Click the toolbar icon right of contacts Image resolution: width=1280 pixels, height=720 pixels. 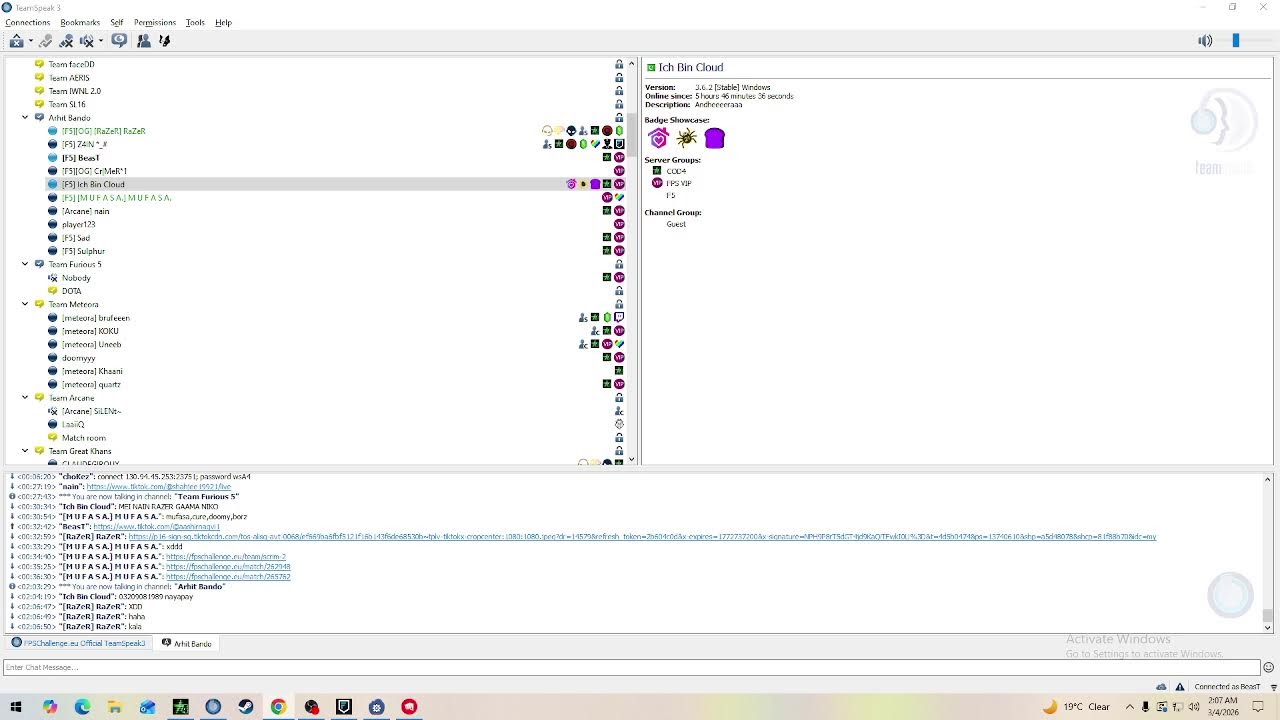pos(165,41)
